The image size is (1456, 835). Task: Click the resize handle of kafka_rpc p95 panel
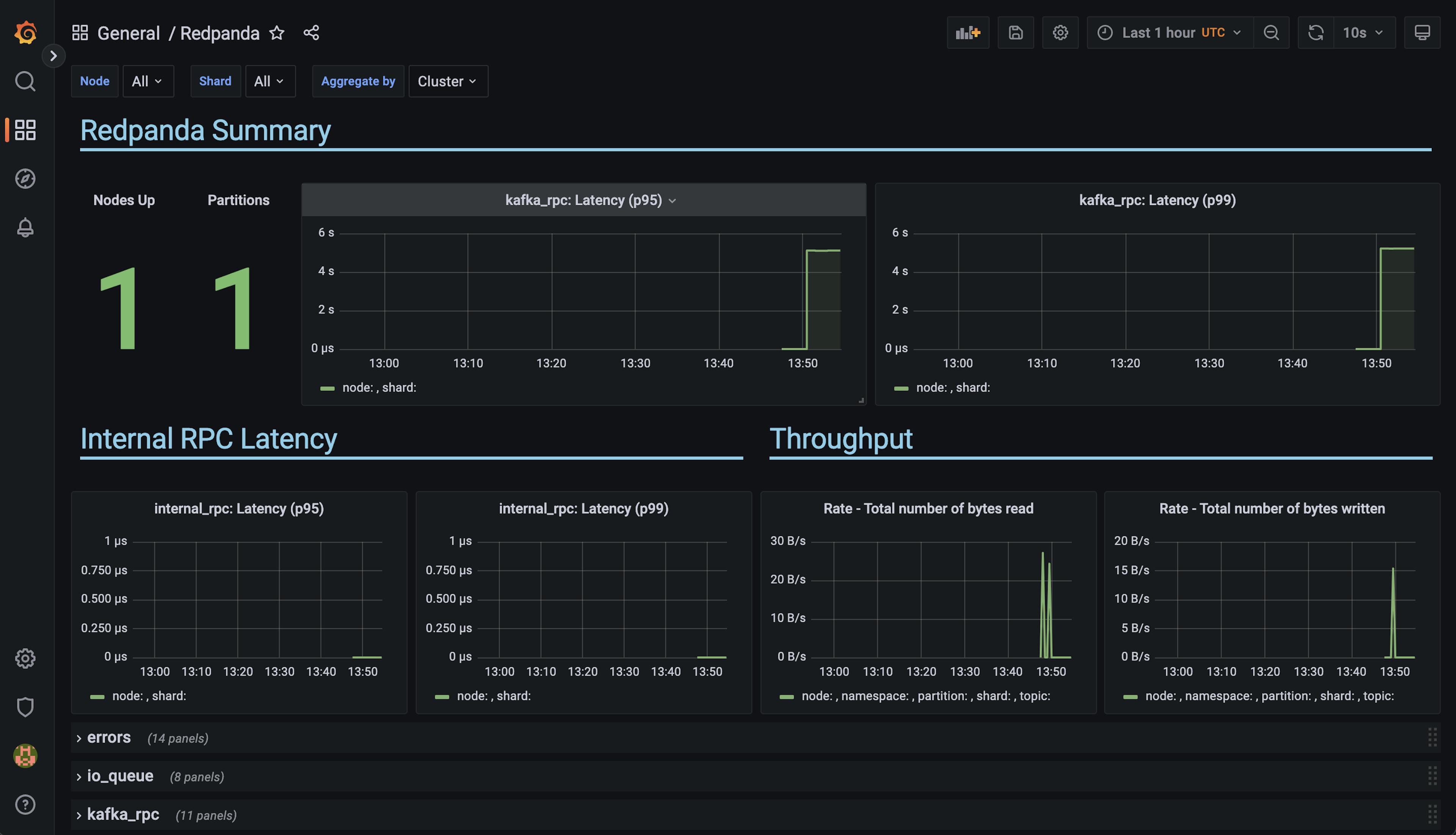click(x=861, y=400)
